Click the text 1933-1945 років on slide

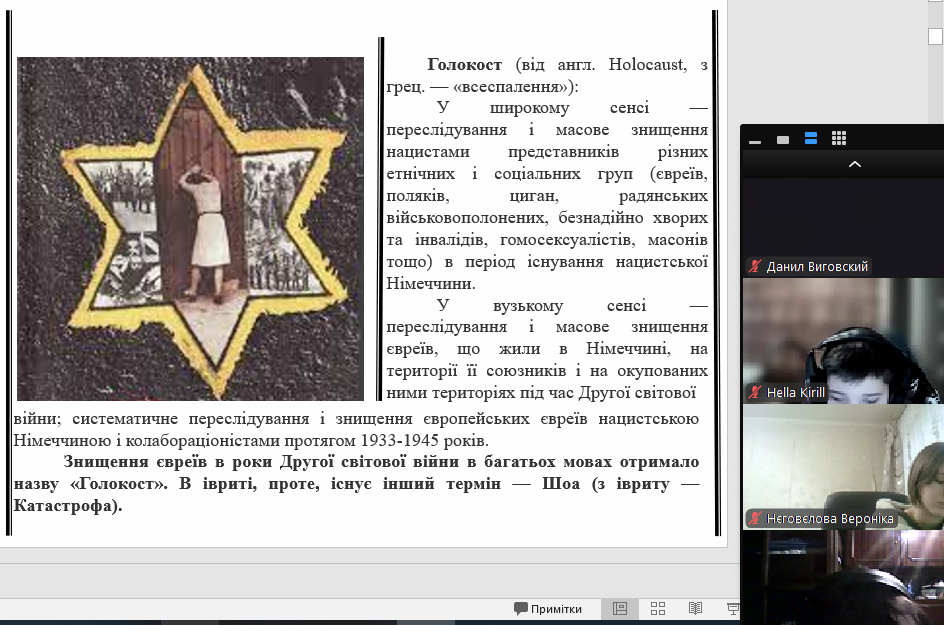tap(424, 440)
